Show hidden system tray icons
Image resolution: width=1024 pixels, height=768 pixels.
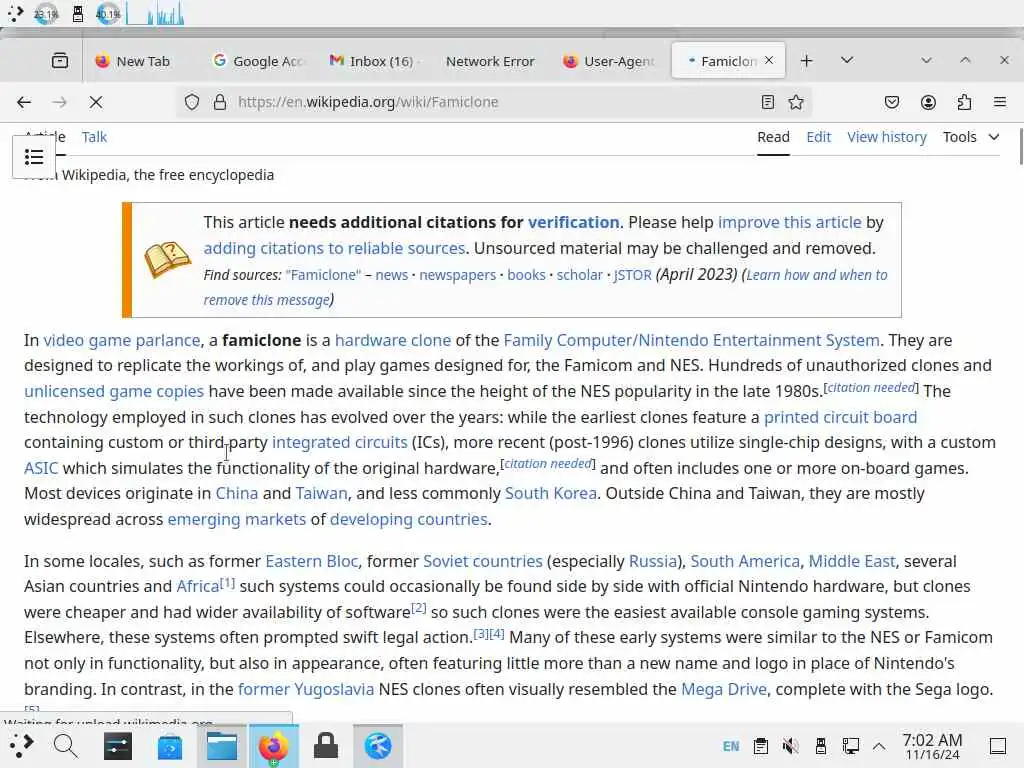pyautogui.click(x=880, y=746)
